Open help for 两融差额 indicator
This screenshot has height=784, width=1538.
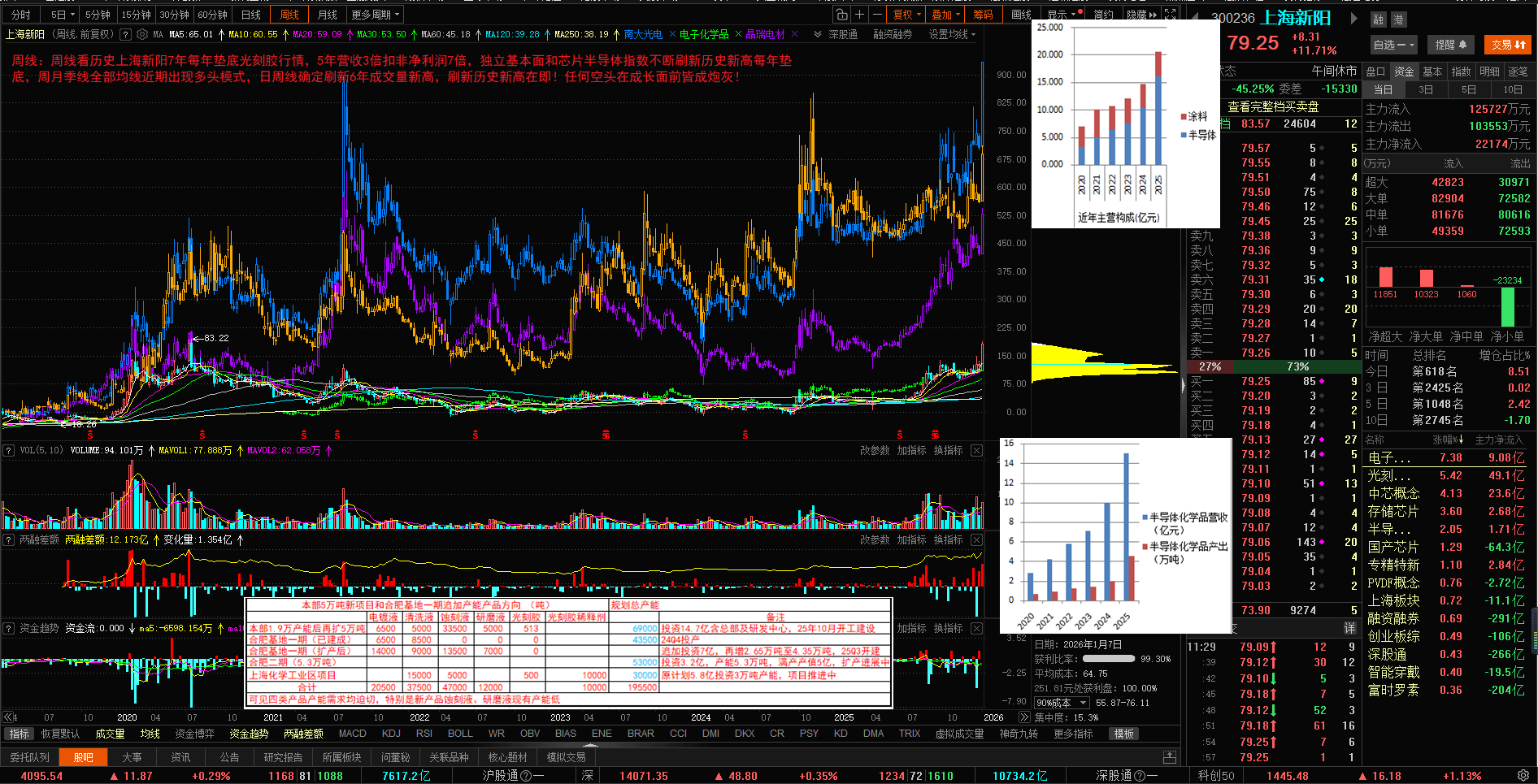pos(8,539)
